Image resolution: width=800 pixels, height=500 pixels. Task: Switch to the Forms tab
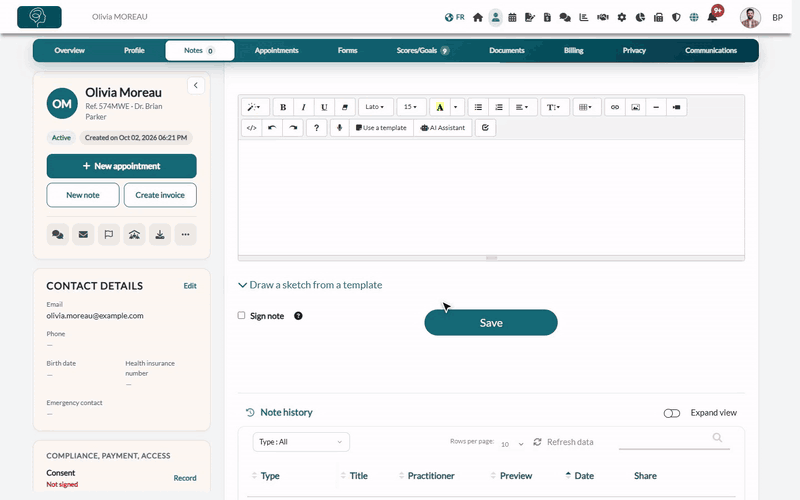347,51
